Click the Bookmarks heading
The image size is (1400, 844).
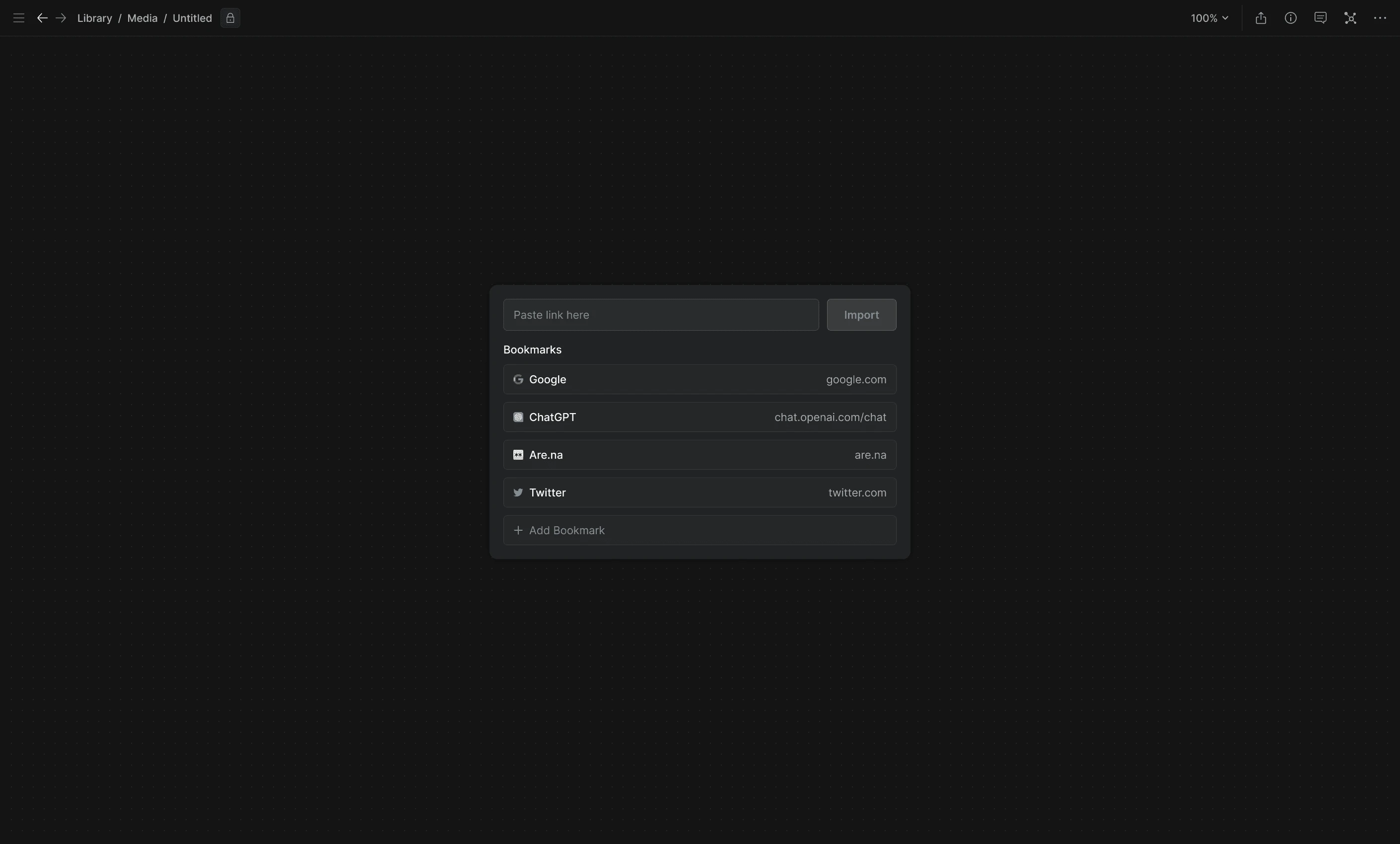click(532, 350)
